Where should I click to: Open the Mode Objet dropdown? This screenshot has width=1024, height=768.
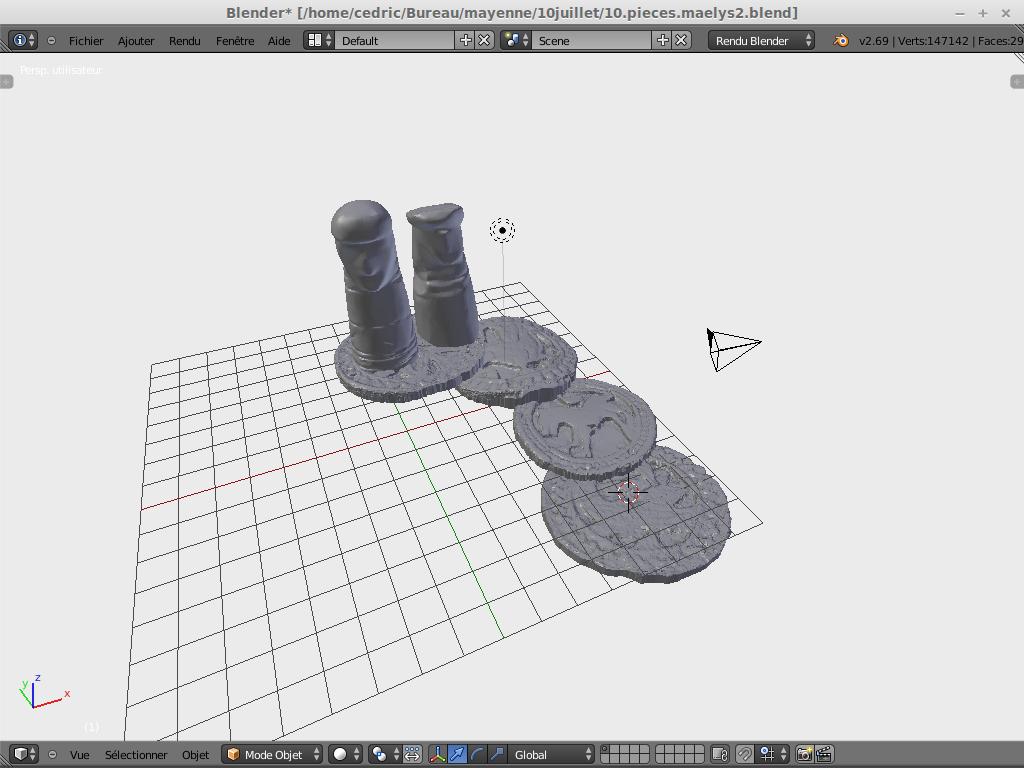273,754
